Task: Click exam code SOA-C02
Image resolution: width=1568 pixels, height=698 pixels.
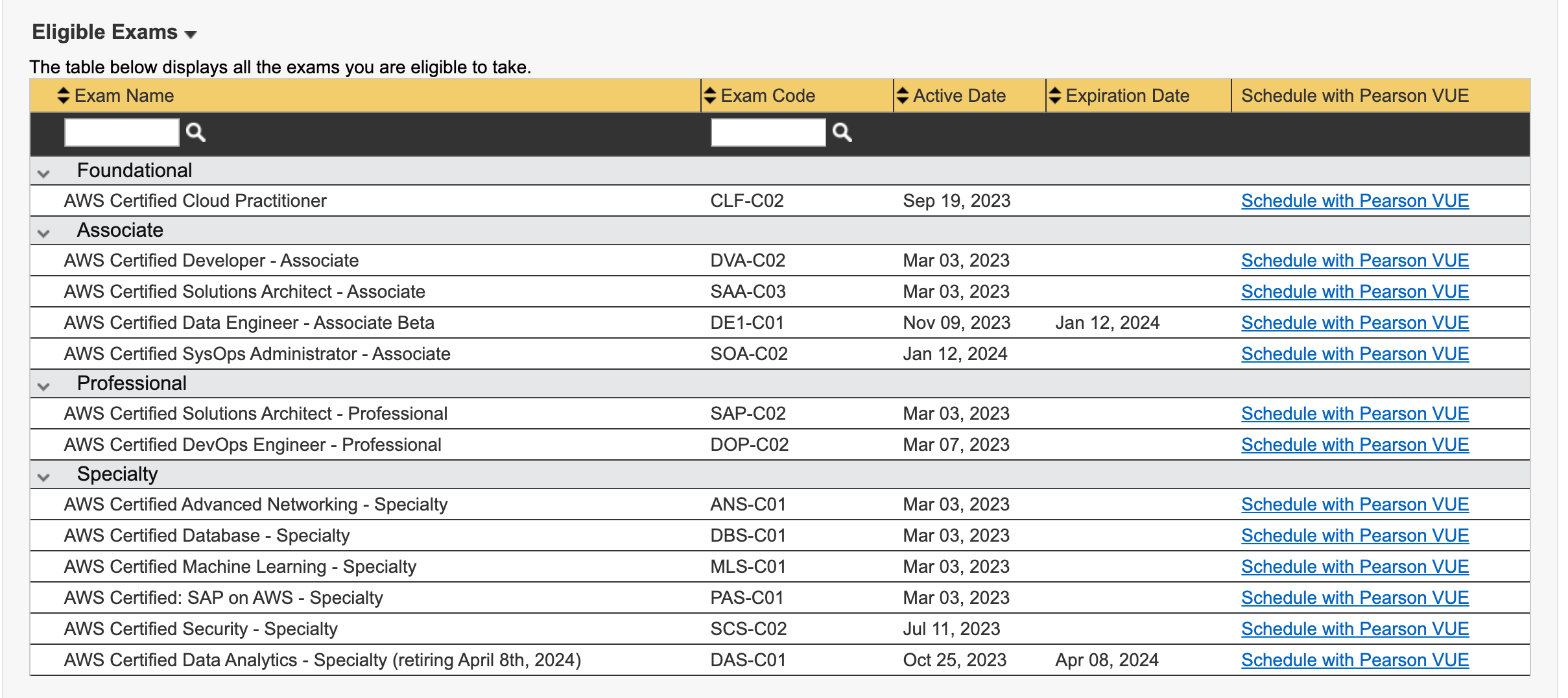Action: (x=749, y=354)
